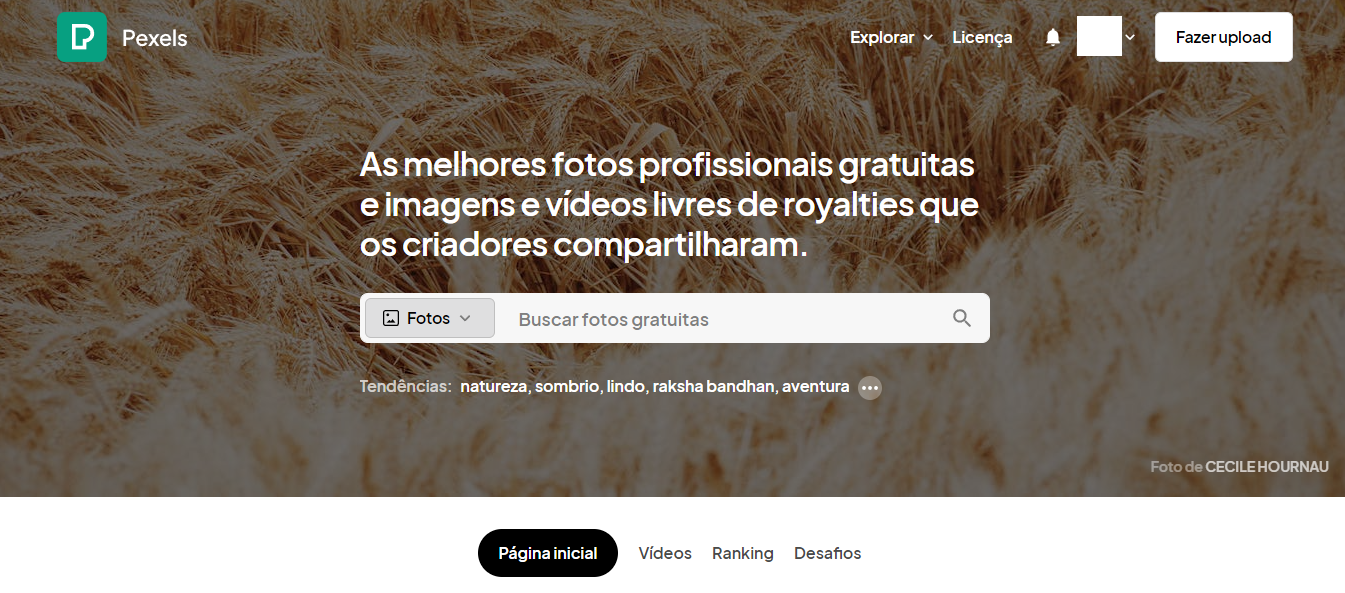
Task: Select the Ranking tab
Action: coord(742,553)
